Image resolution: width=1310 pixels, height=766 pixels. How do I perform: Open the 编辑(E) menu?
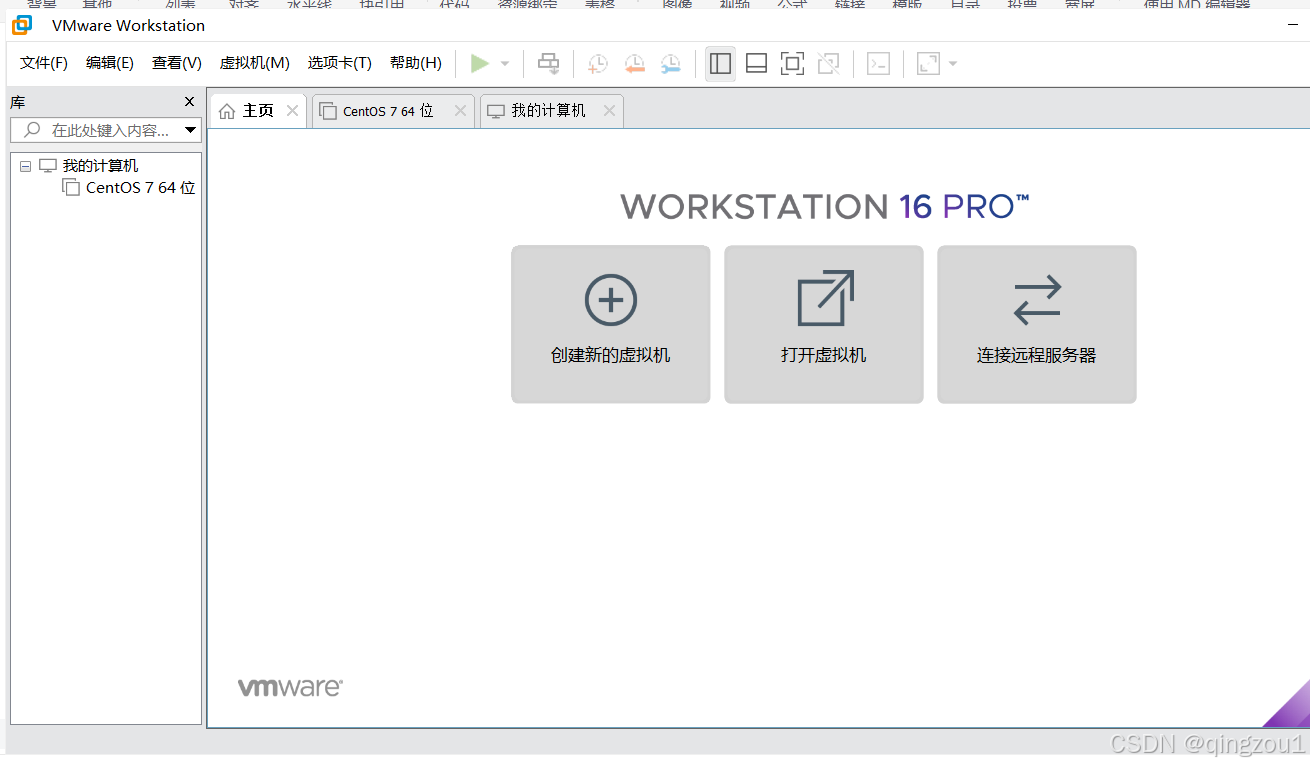[110, 63]
